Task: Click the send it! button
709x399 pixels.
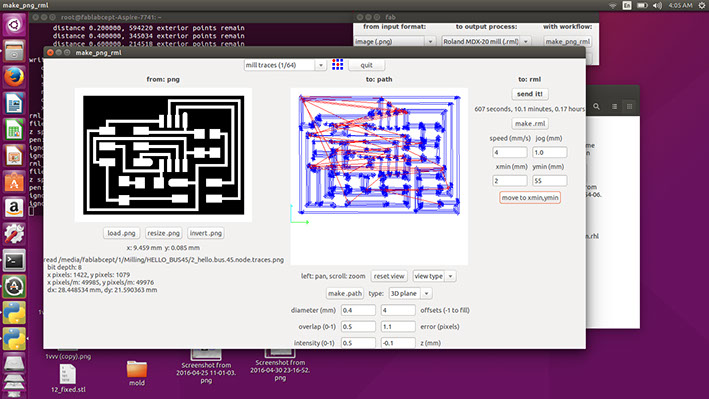Action: [x=529, y=94]
